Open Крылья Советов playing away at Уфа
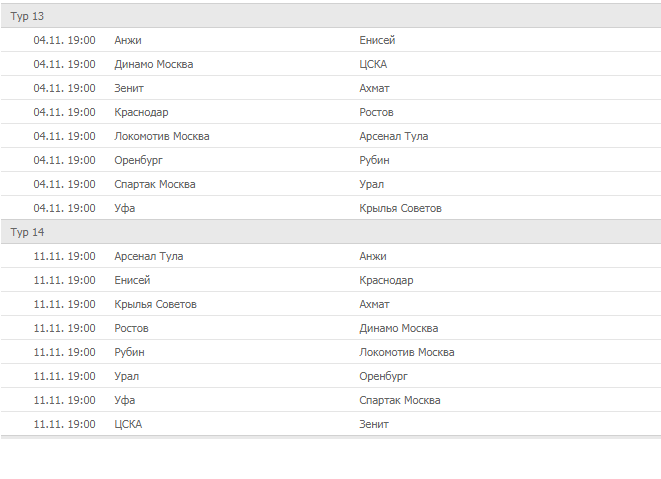Image resolution: width=661 pixels, height=479 pixels. pyautogui.click(x=400, y=208)
